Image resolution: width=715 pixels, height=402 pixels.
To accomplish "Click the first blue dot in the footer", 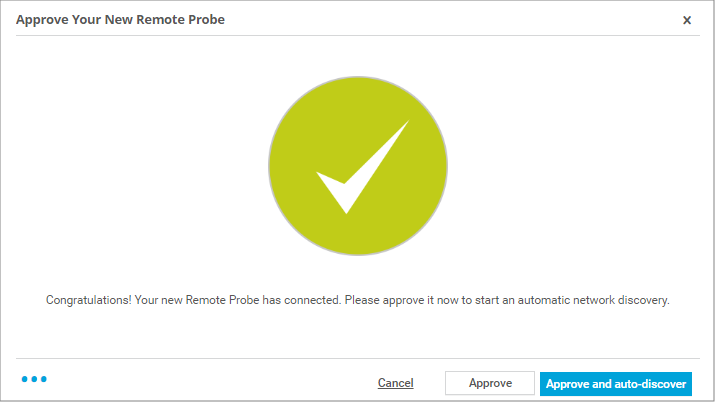I will [x=24, y=380].
